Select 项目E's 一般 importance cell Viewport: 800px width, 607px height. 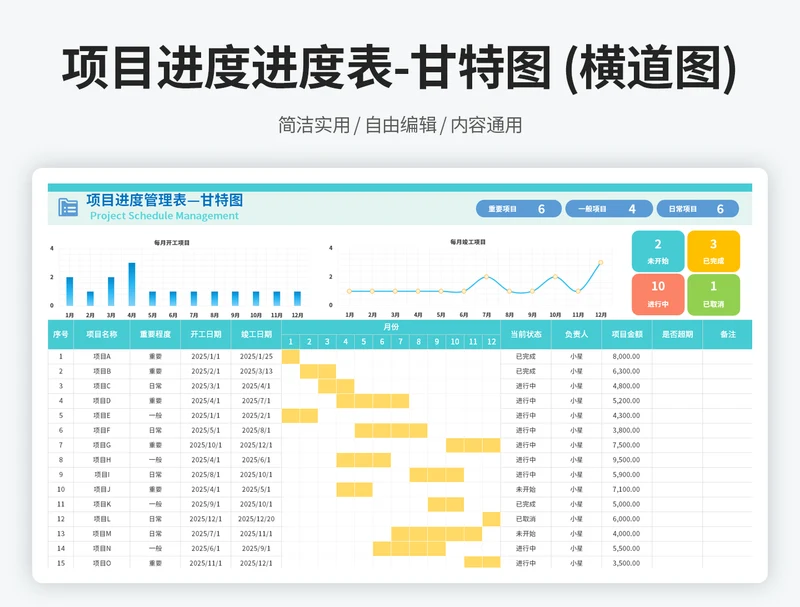(x=155, y=416)
